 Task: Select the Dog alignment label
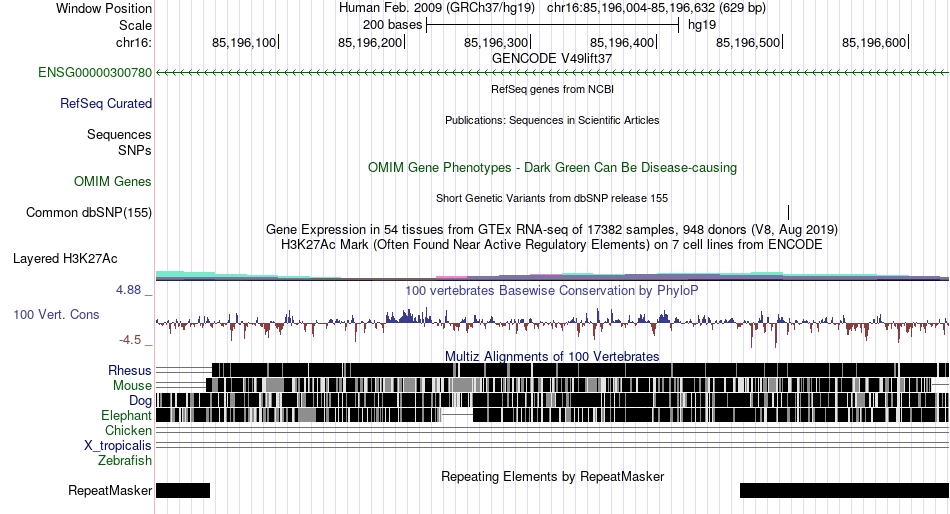141,401
